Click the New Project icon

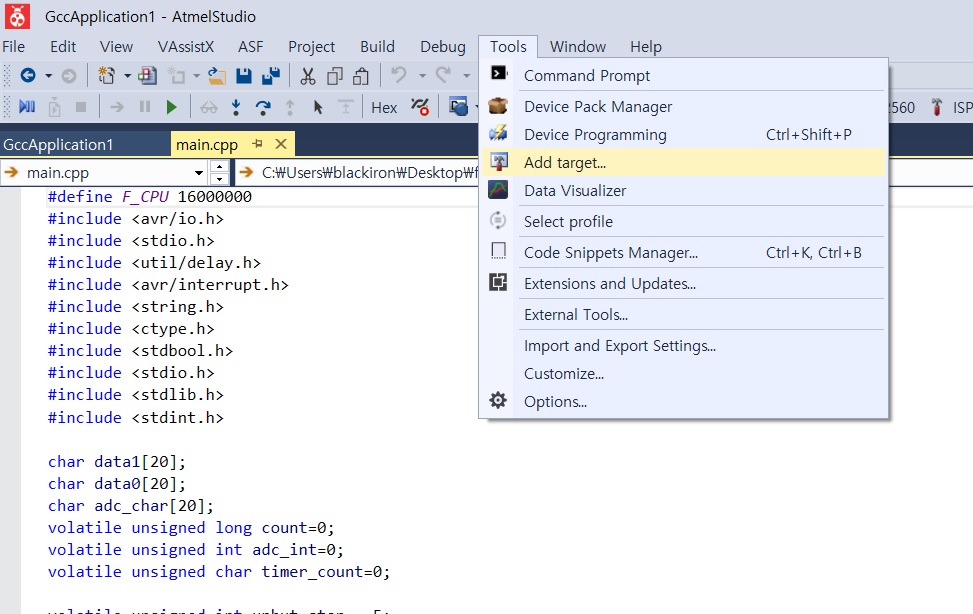coord(106,76)
